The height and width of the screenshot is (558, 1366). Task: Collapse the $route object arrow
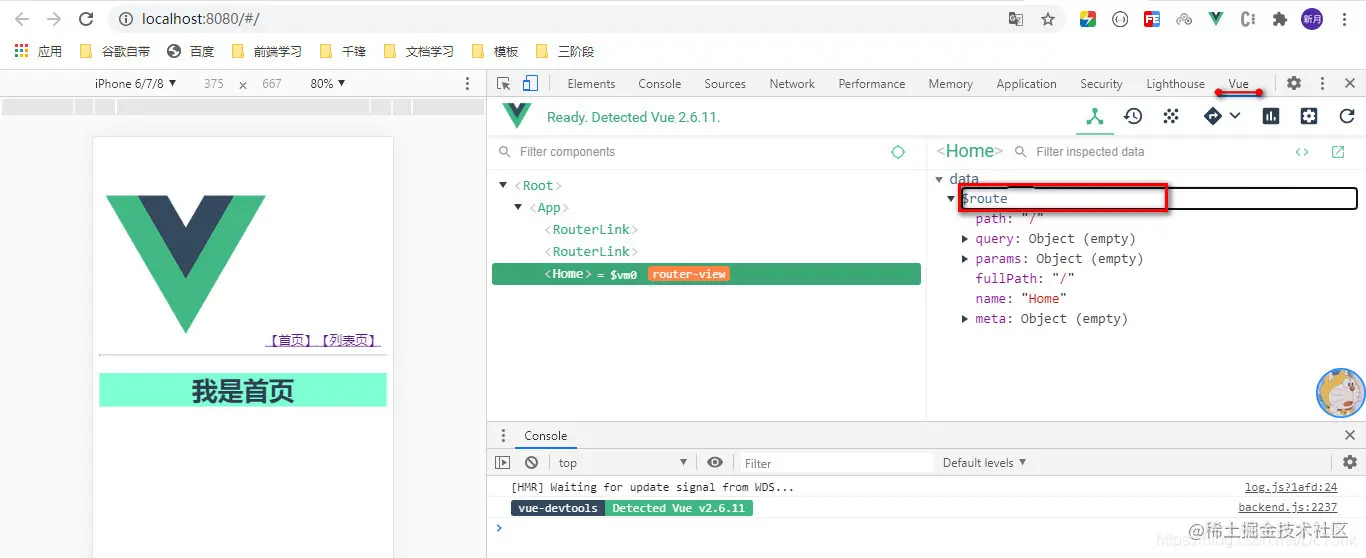point(952,199)
